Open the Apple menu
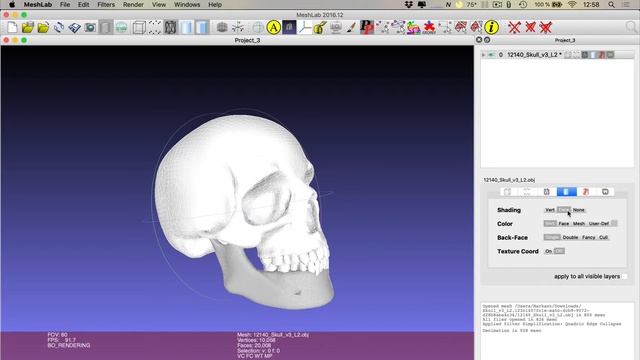The width and height of the screenshot is (640, 360). coord(12,5)
